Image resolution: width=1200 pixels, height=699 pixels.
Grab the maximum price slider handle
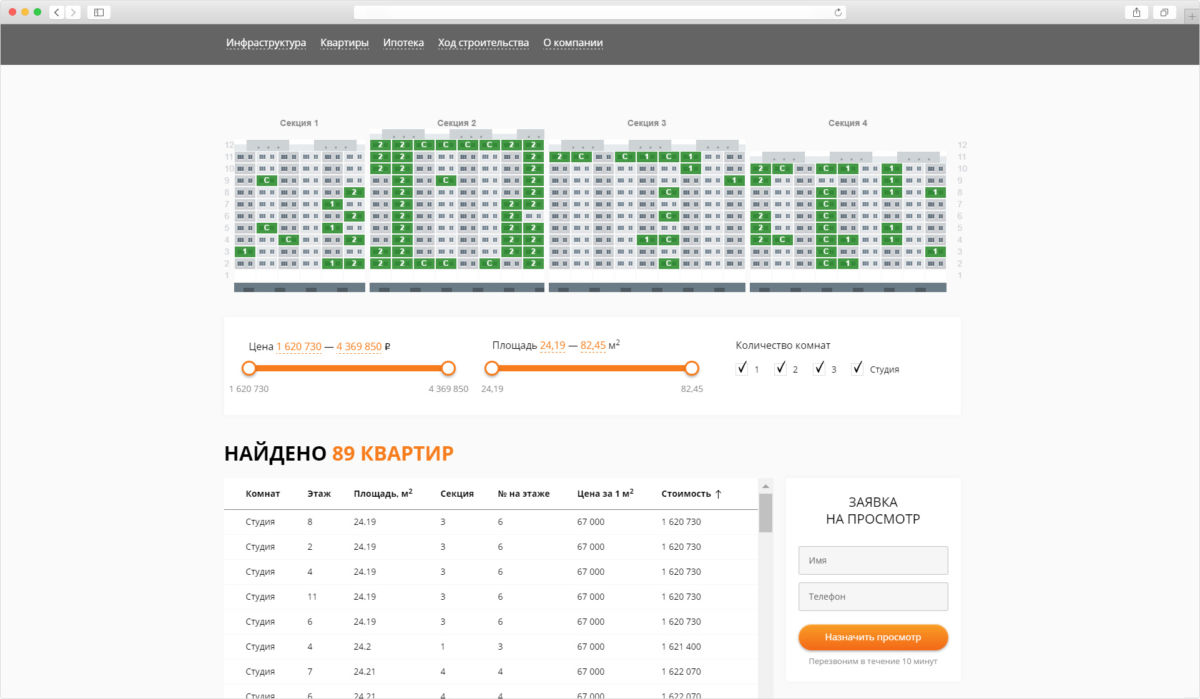448,368
